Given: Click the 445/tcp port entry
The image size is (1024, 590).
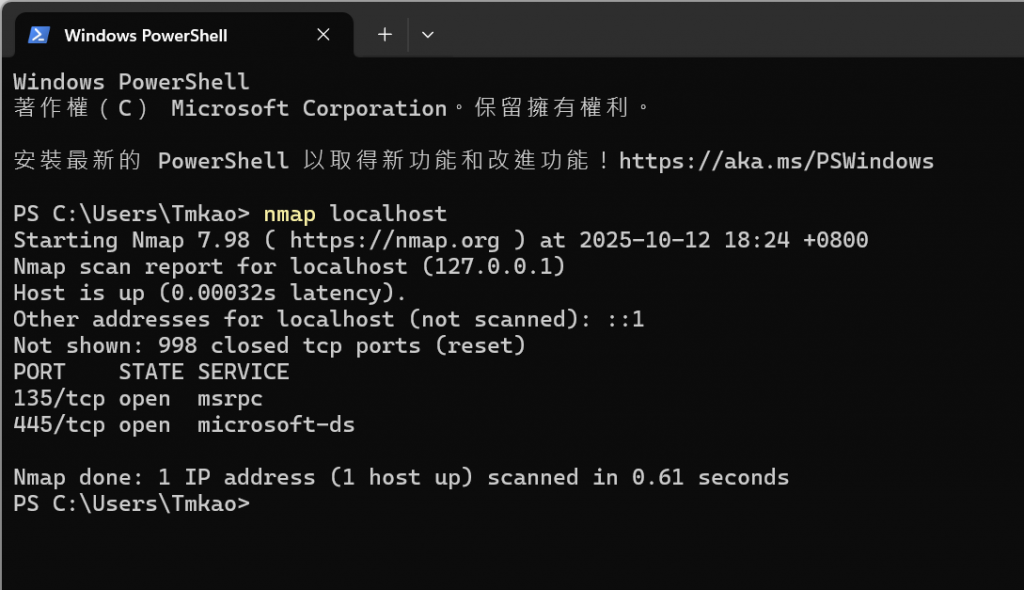Looking at the screenshot, I should tap(59, 425).
